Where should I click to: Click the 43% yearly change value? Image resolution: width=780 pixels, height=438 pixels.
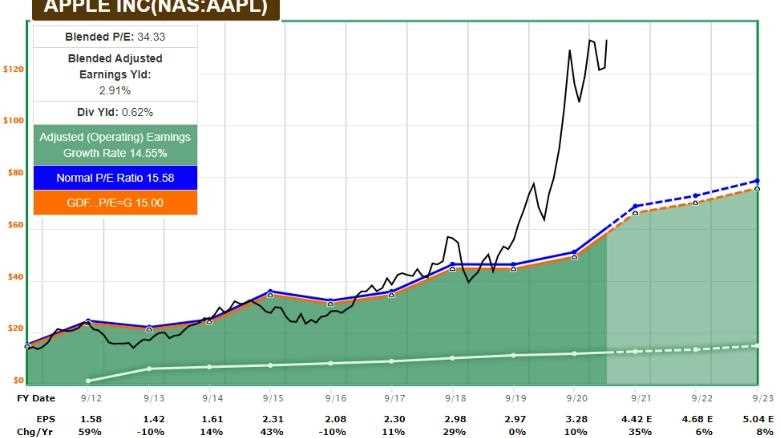click(272, 432)
